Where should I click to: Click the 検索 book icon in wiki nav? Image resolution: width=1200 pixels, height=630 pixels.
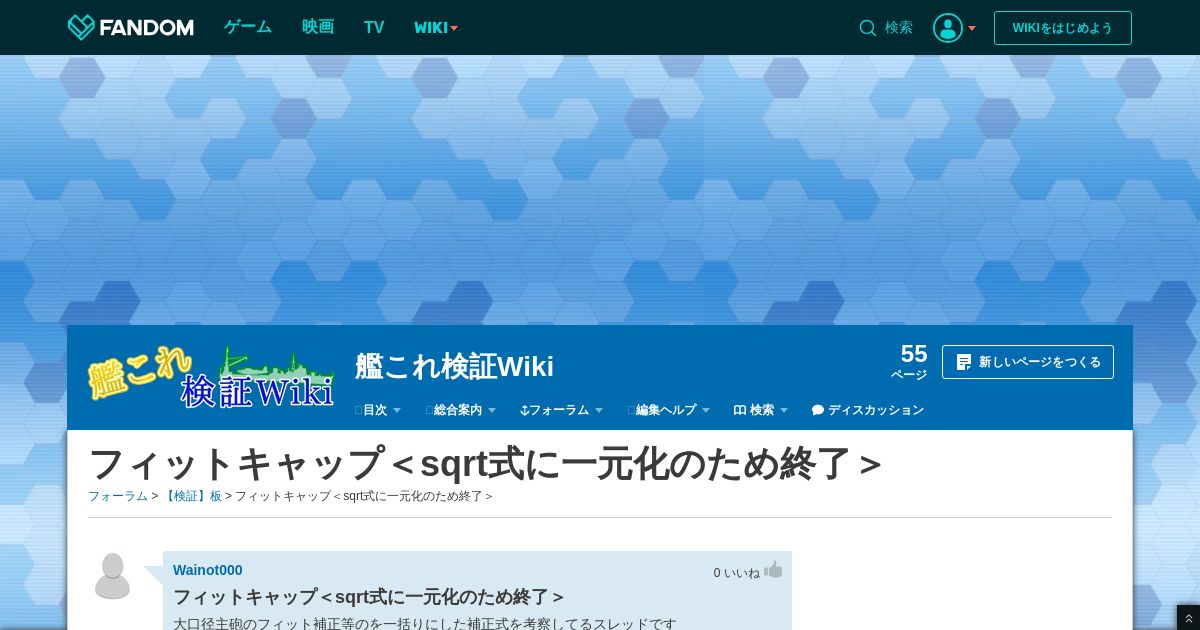pos(740,410)
